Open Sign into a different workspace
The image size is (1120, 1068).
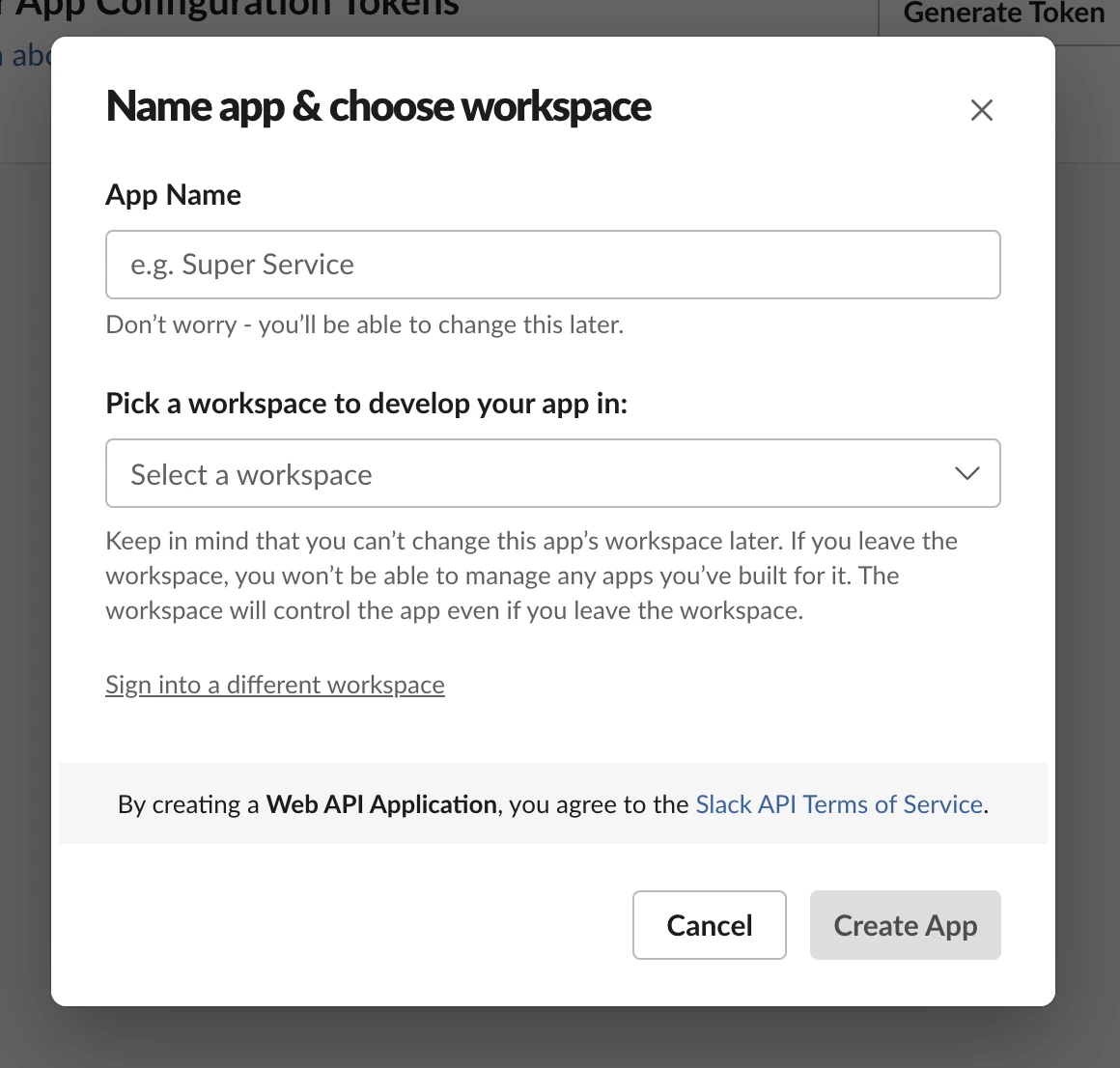pos(274,684)
